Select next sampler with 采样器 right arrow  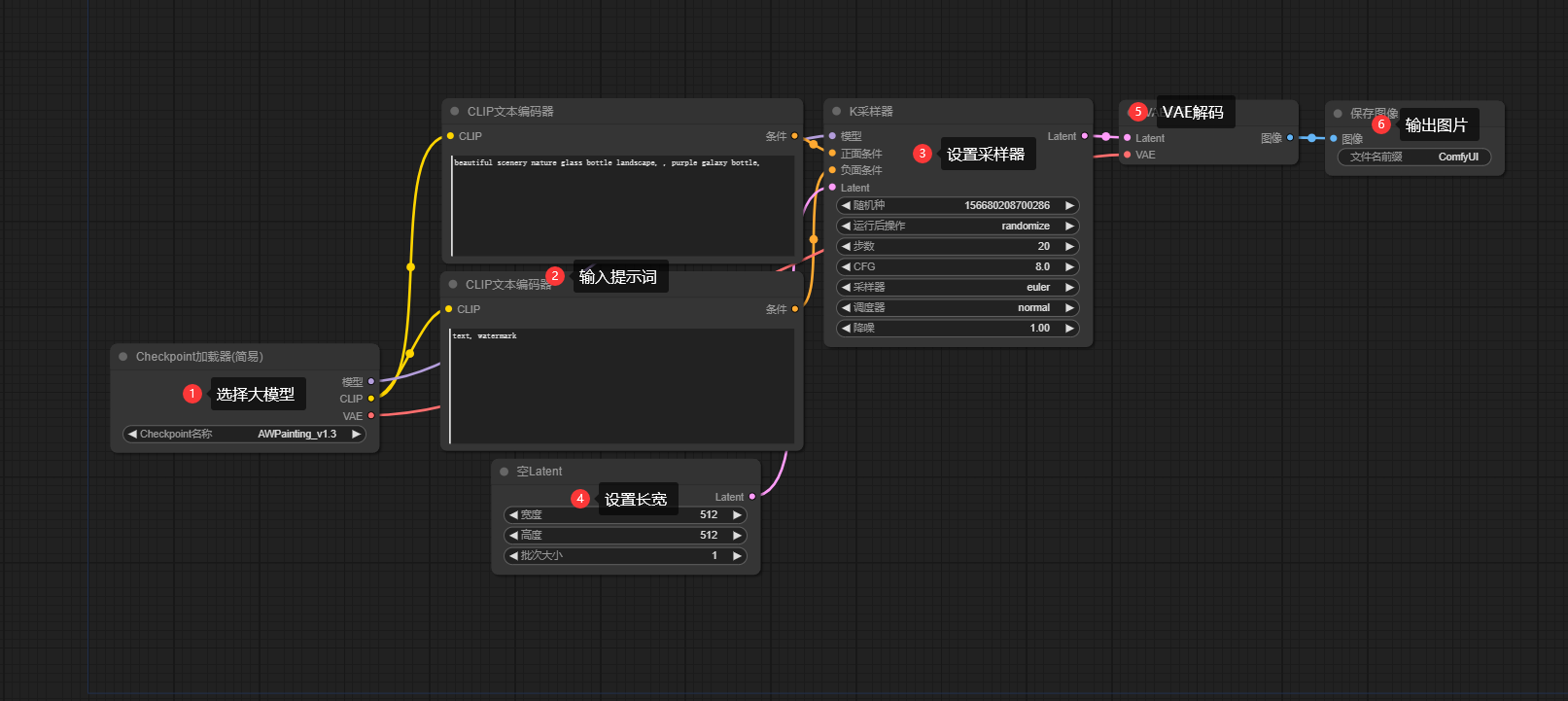(1069, 287)
